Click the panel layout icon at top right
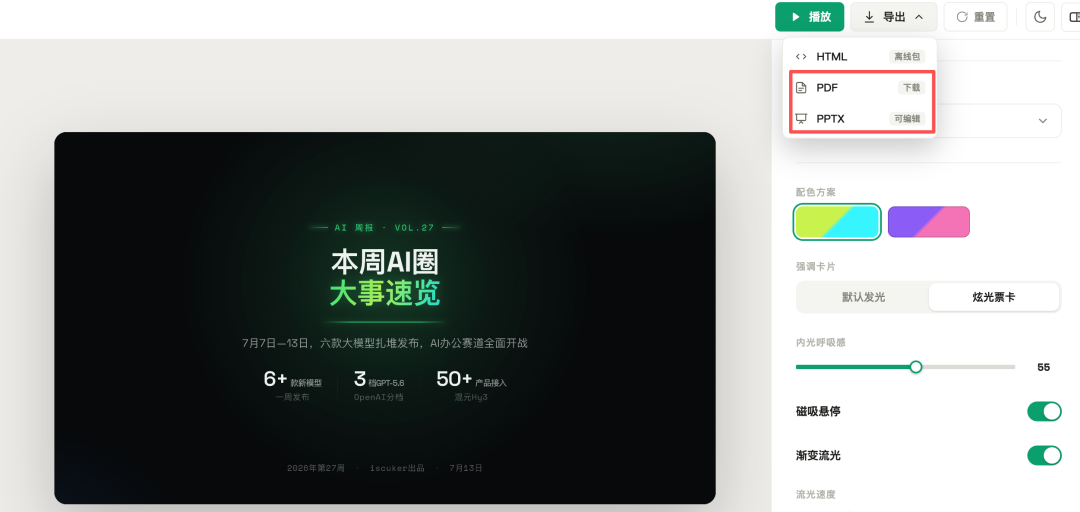Screen dimensions: 1080x512 pos(1073,17)
